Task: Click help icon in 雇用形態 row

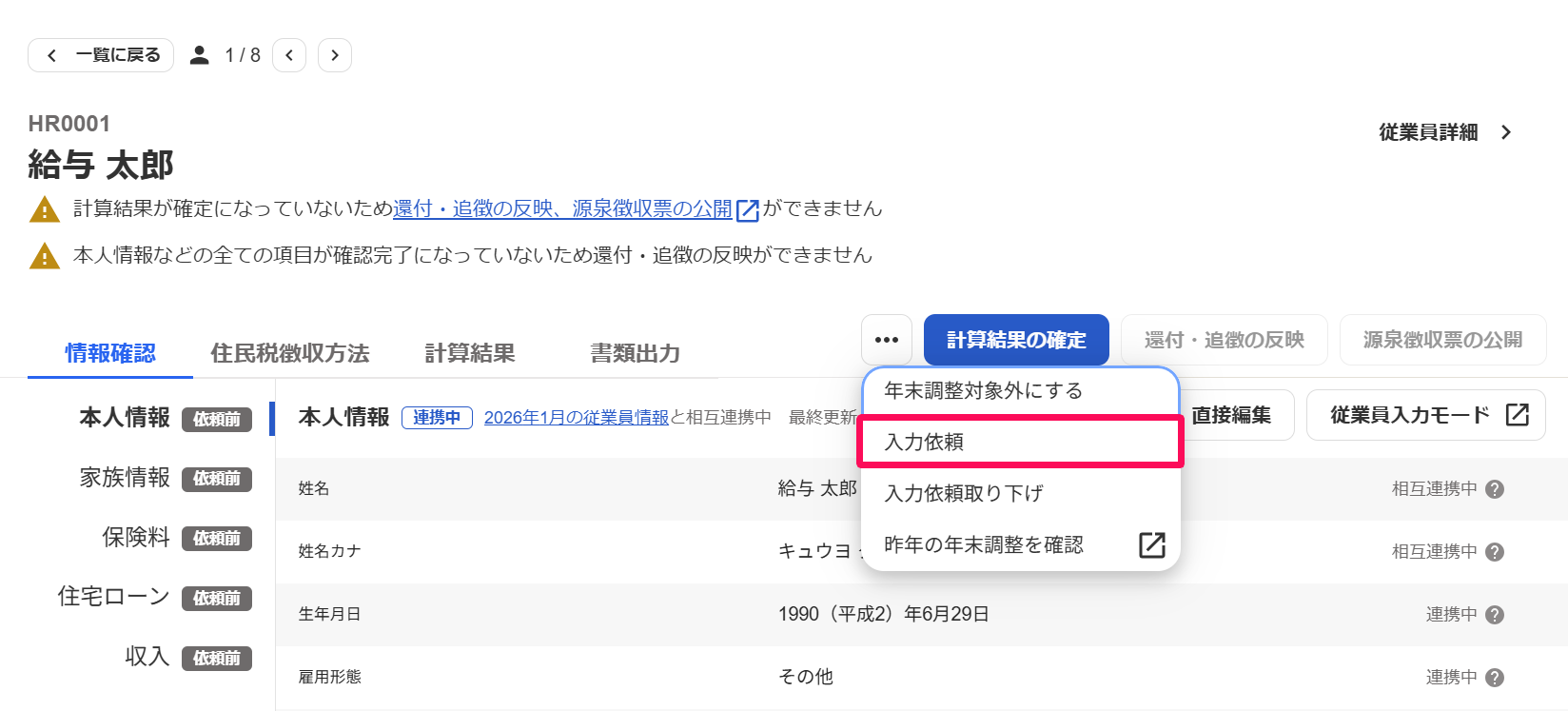Action: (1495, 678)
